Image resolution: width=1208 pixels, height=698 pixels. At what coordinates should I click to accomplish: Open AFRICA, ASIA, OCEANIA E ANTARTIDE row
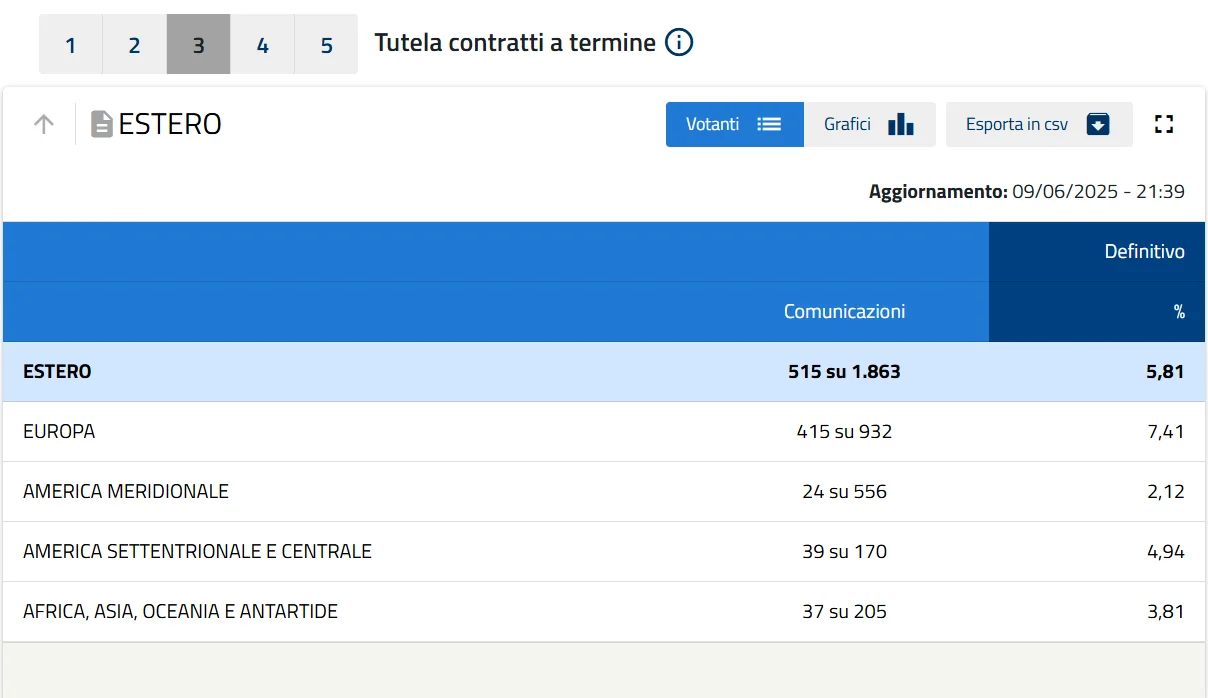180,612
